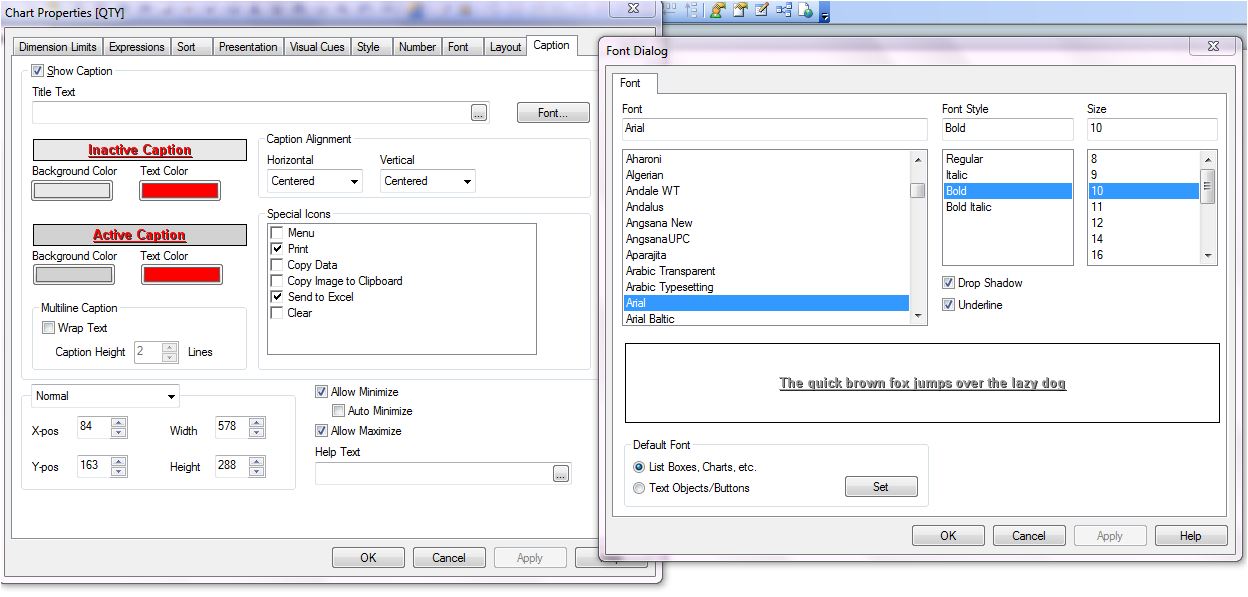Check Copy Image to Clipboard option
Screen dimensions: 1248x597
click(277, 281)
